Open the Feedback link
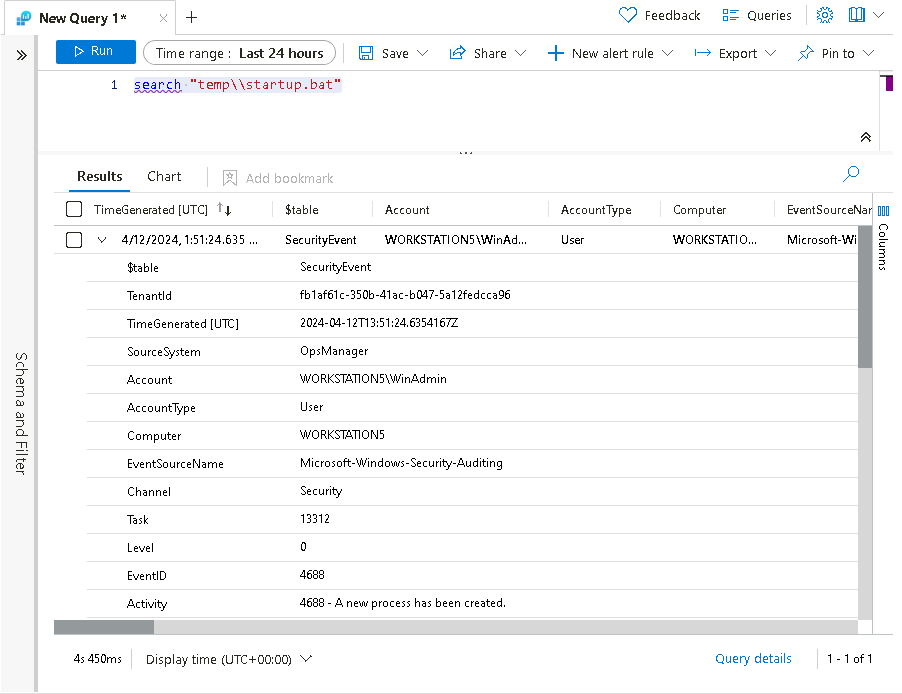 click(672, 16)
